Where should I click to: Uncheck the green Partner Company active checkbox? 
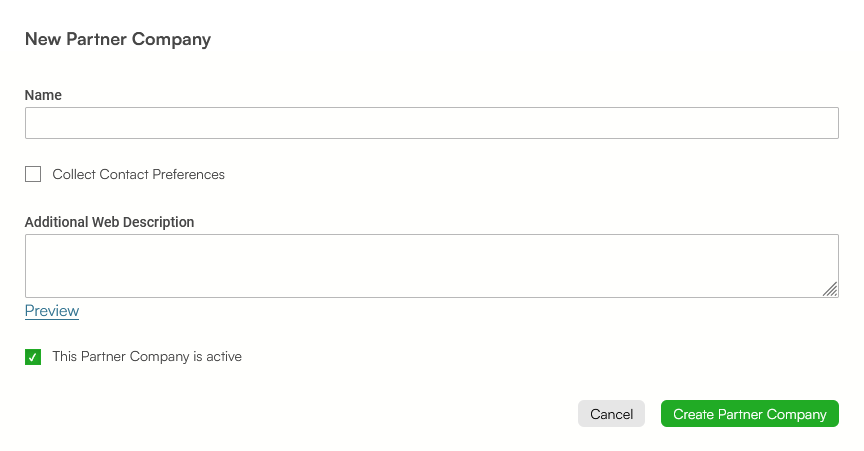tap(33, 357)
